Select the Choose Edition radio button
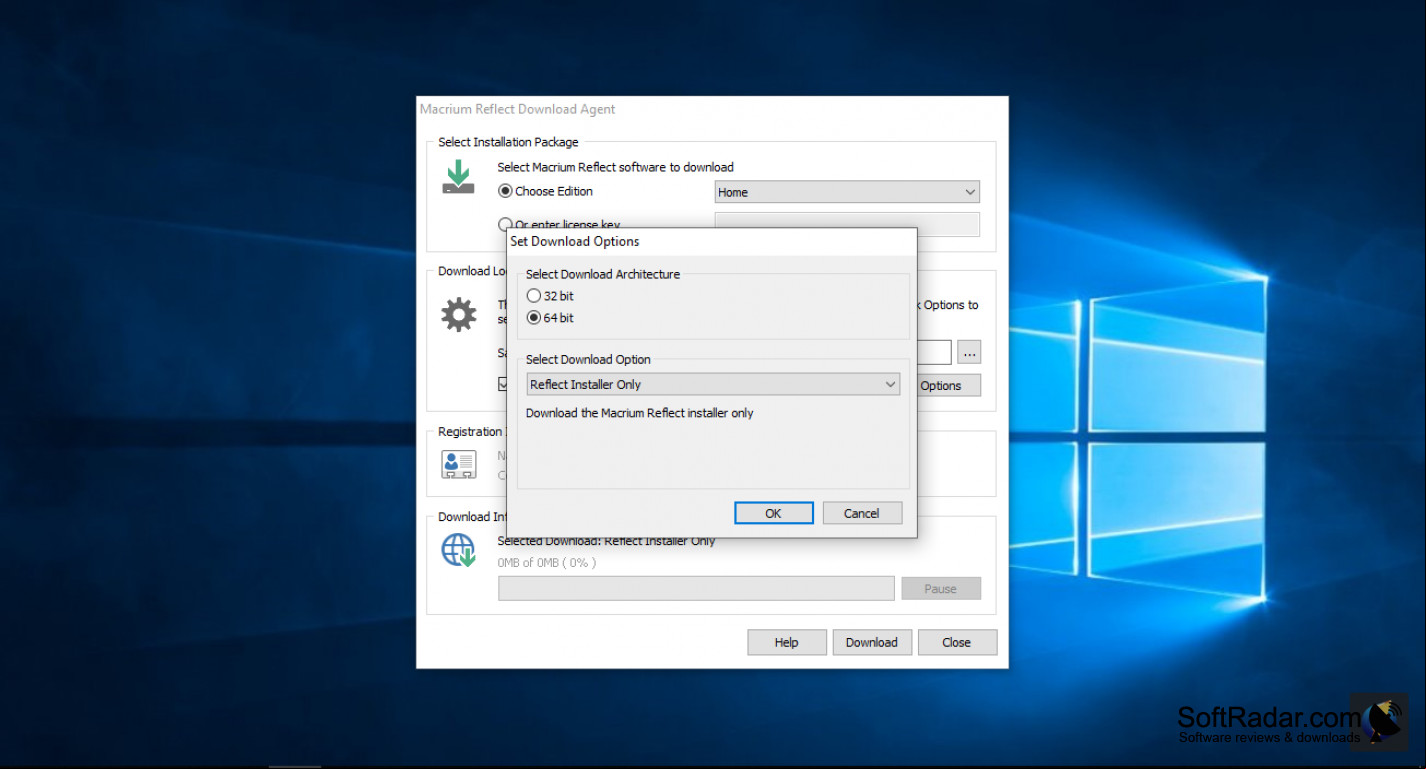This screenshot has width=1426, height=769. click(x=505, y=191)
